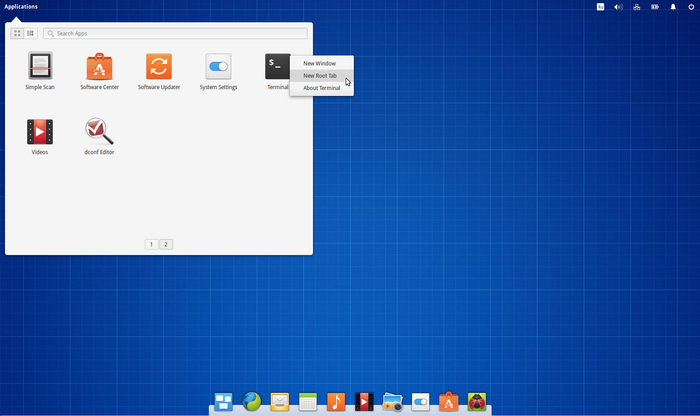
Task: Choose New Root Tab menu entry
Action: [320, 76]
